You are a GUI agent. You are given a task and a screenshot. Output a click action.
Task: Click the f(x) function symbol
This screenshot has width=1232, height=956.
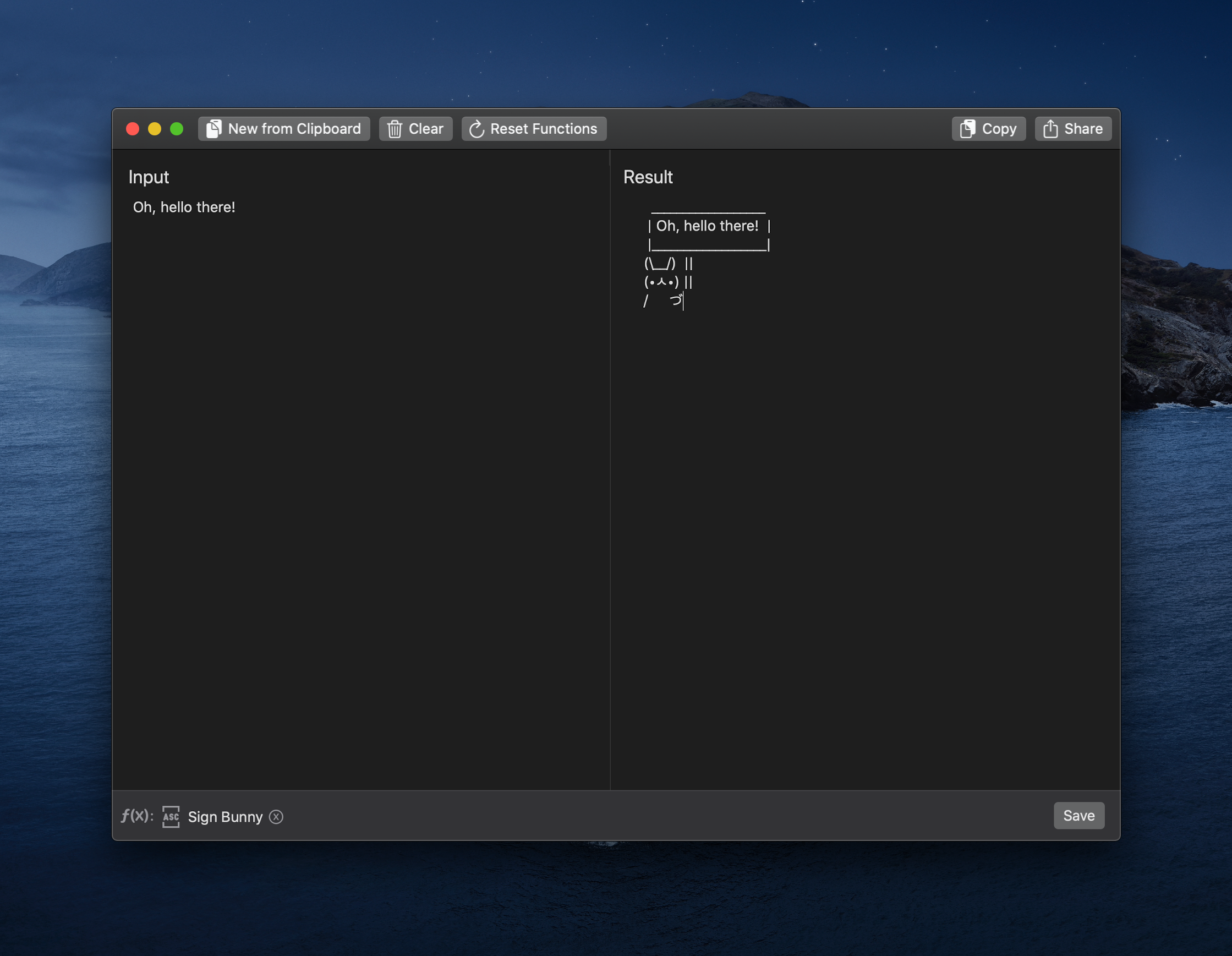coord(135,816)
